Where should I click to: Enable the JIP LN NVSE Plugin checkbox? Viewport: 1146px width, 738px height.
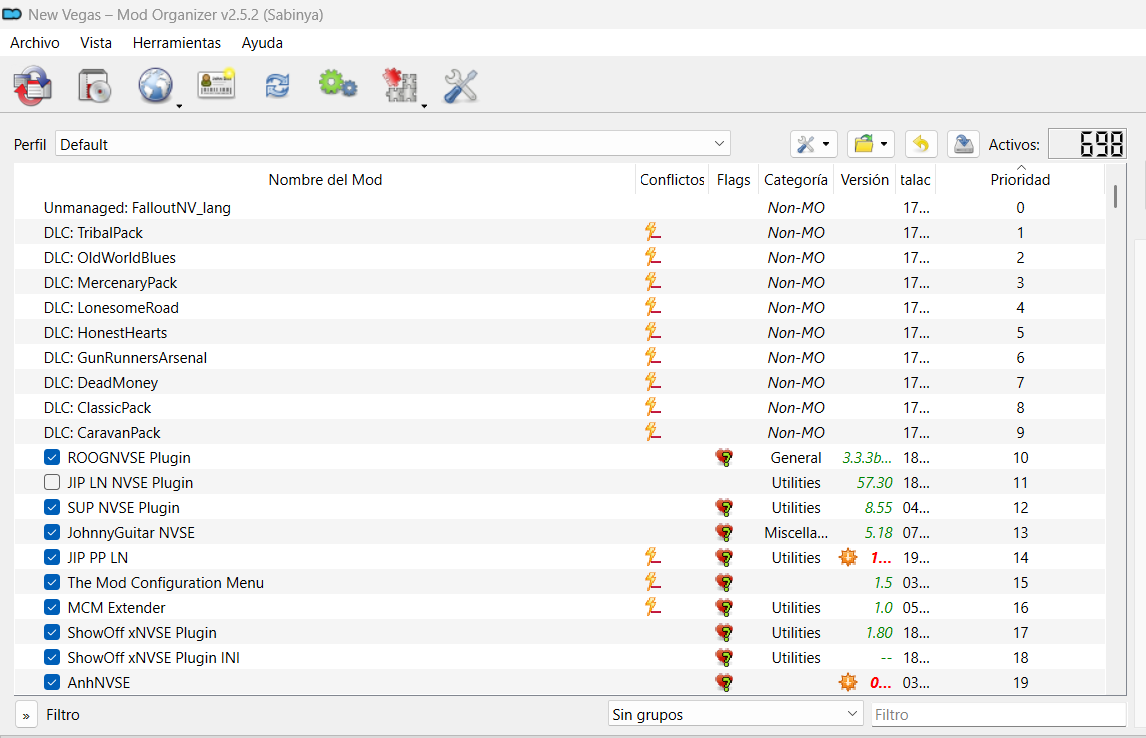[52, 483]
